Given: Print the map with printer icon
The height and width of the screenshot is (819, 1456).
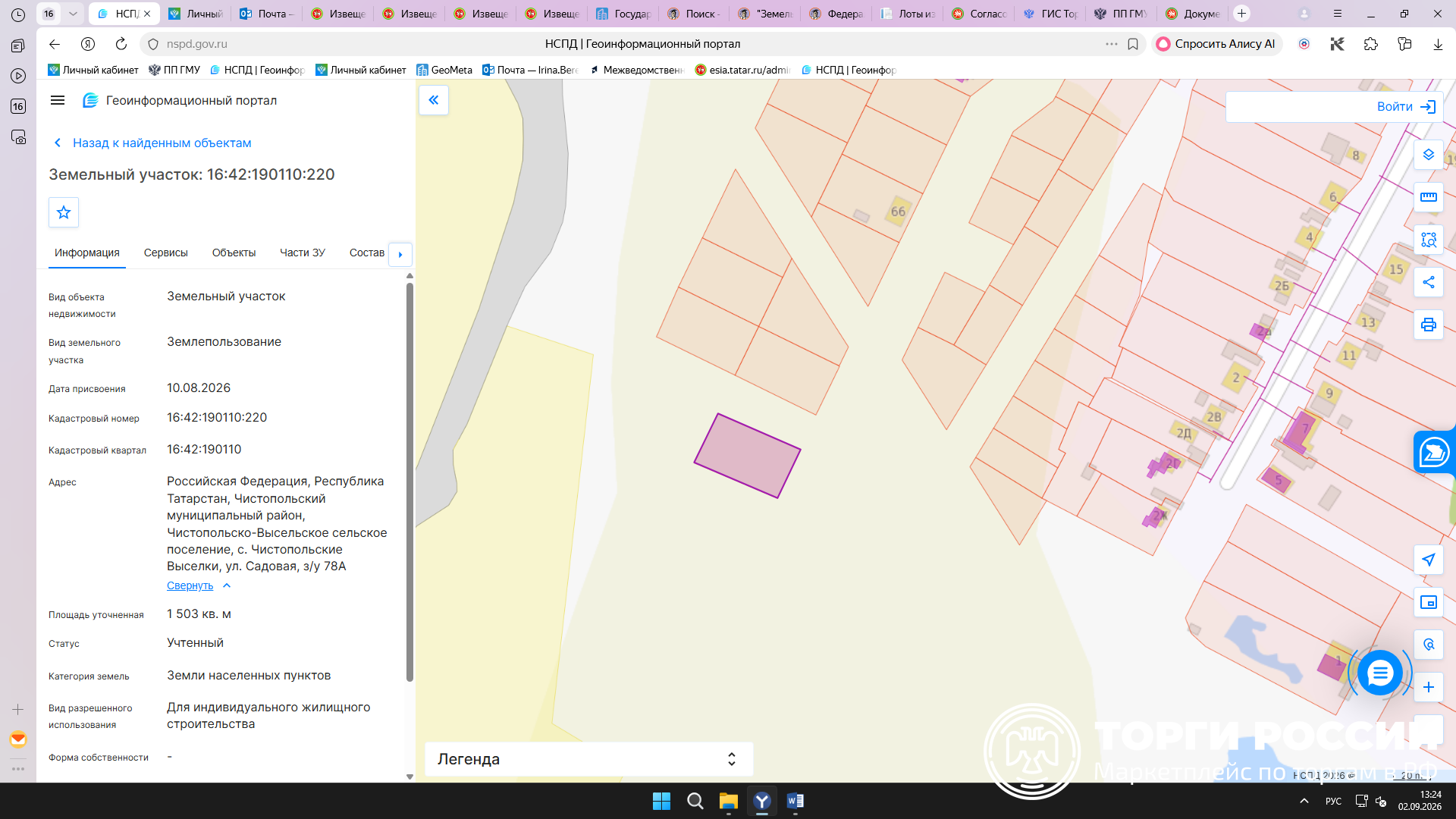Looking at the screenshot, I should tap(1429, 325).
